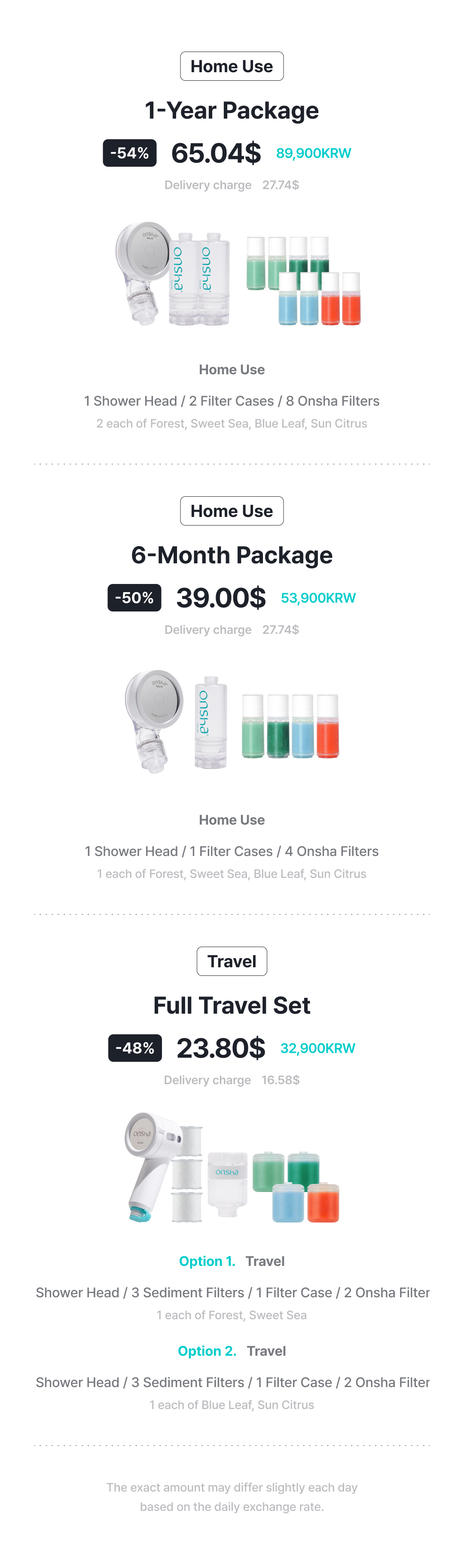
Task: Click the eight filter bottles in the 1-Year image
Action: (x=303, y=280)
